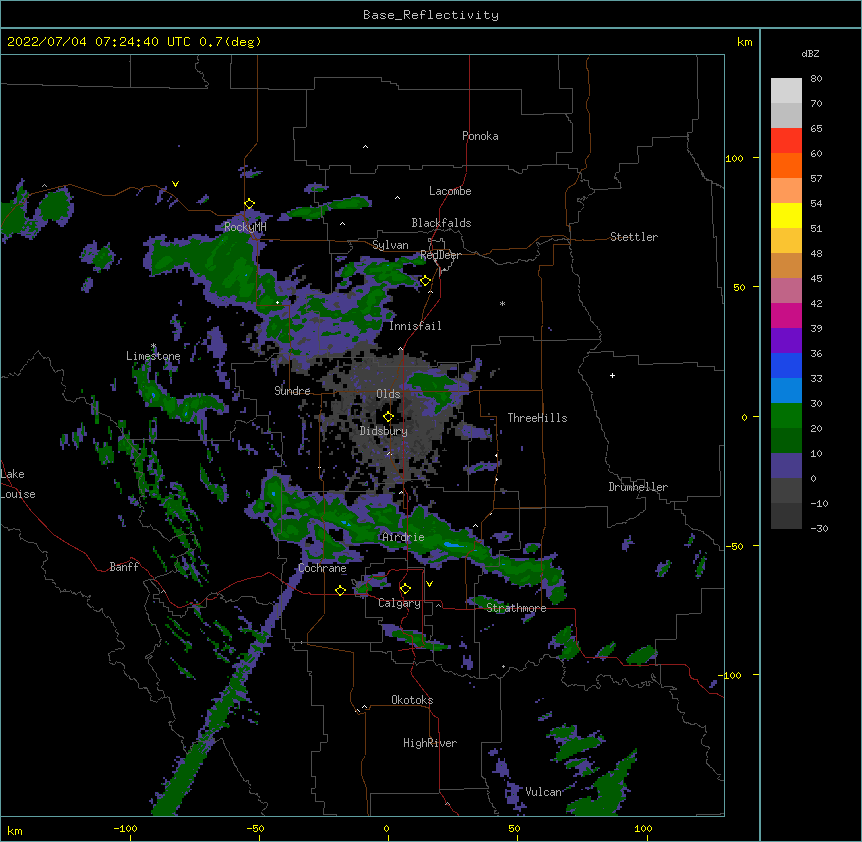Click the Blackfalds city label
The width and height of the screenshot is (862, 842).
point(441,223)
